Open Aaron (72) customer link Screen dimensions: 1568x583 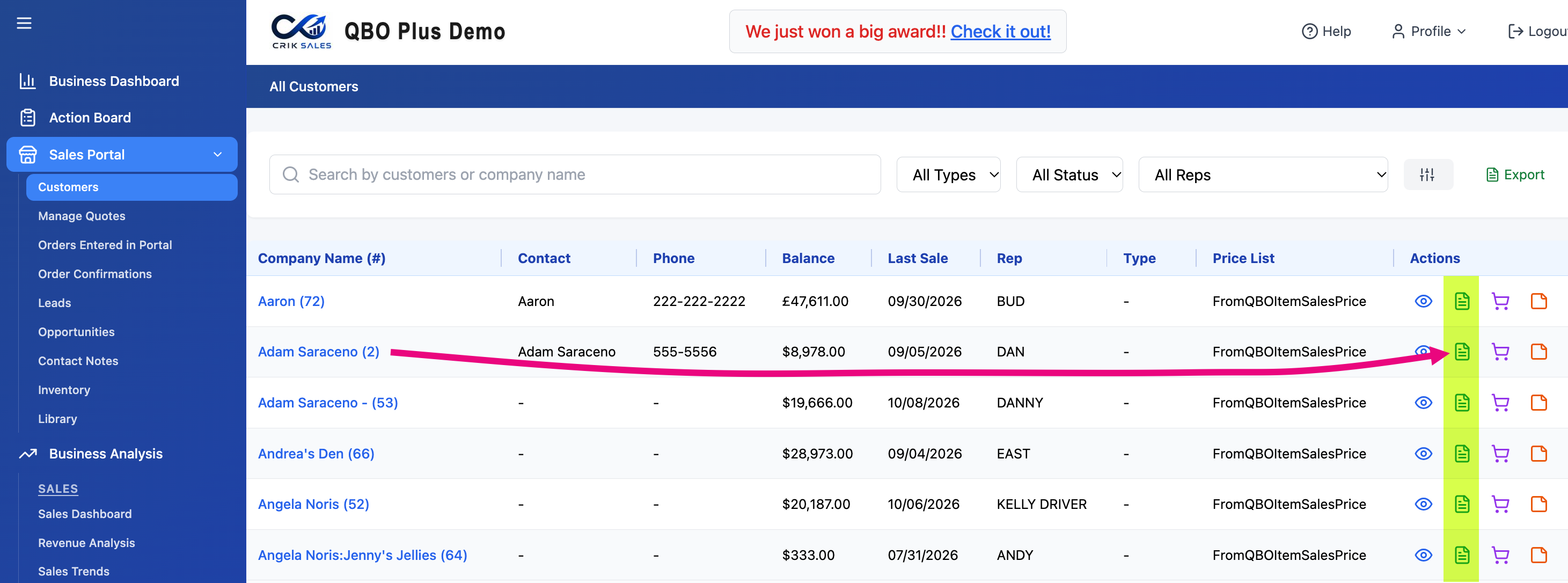click(x=291, y=301)
